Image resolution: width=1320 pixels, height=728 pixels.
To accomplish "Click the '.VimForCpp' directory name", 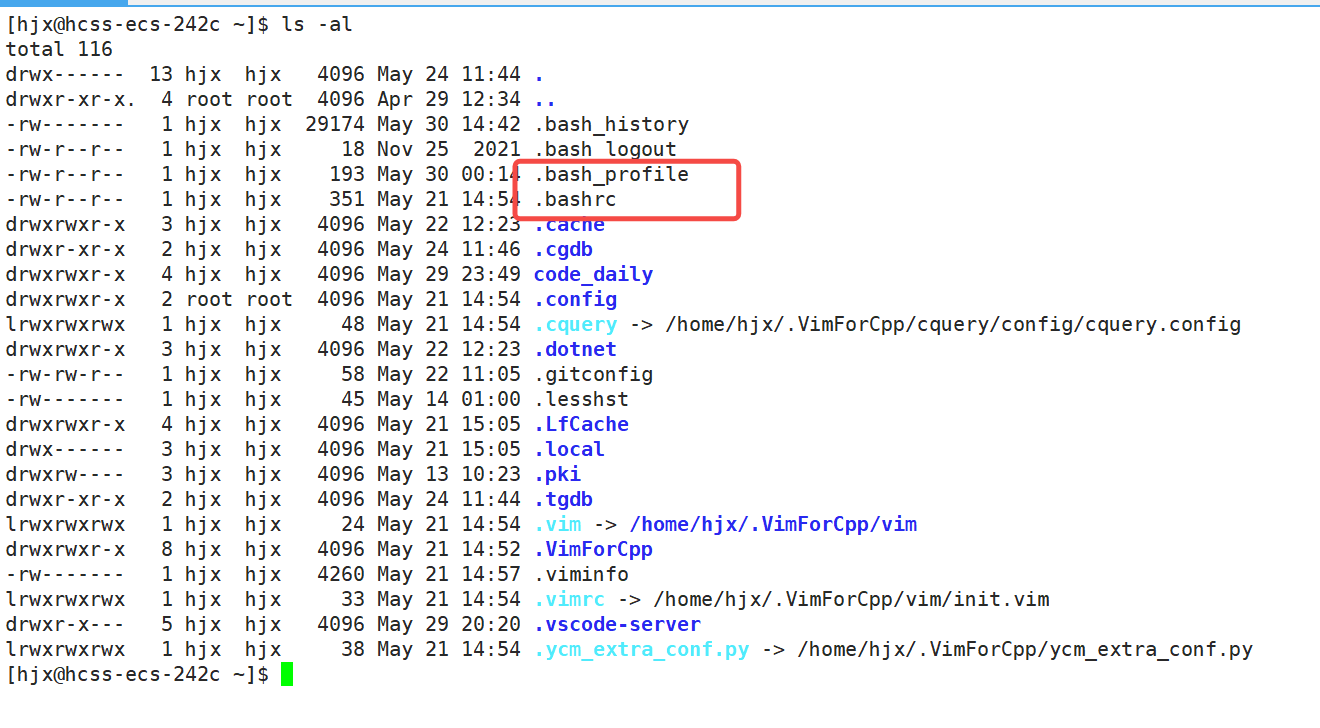I will 593,550.
